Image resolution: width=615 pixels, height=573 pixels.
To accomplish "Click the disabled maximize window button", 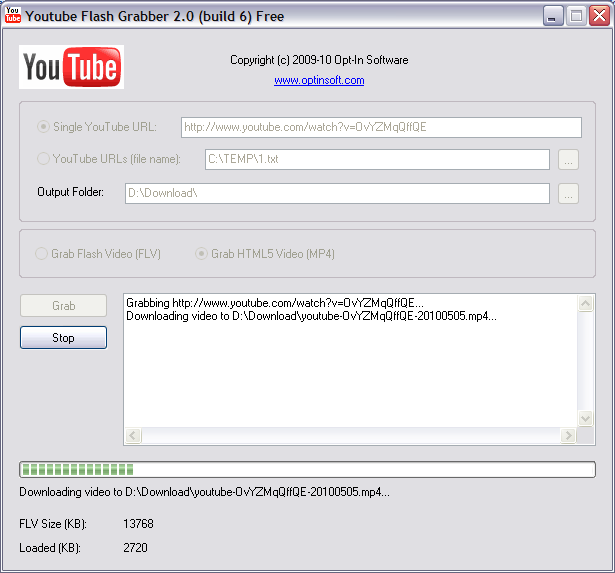I will coord(576,16).
